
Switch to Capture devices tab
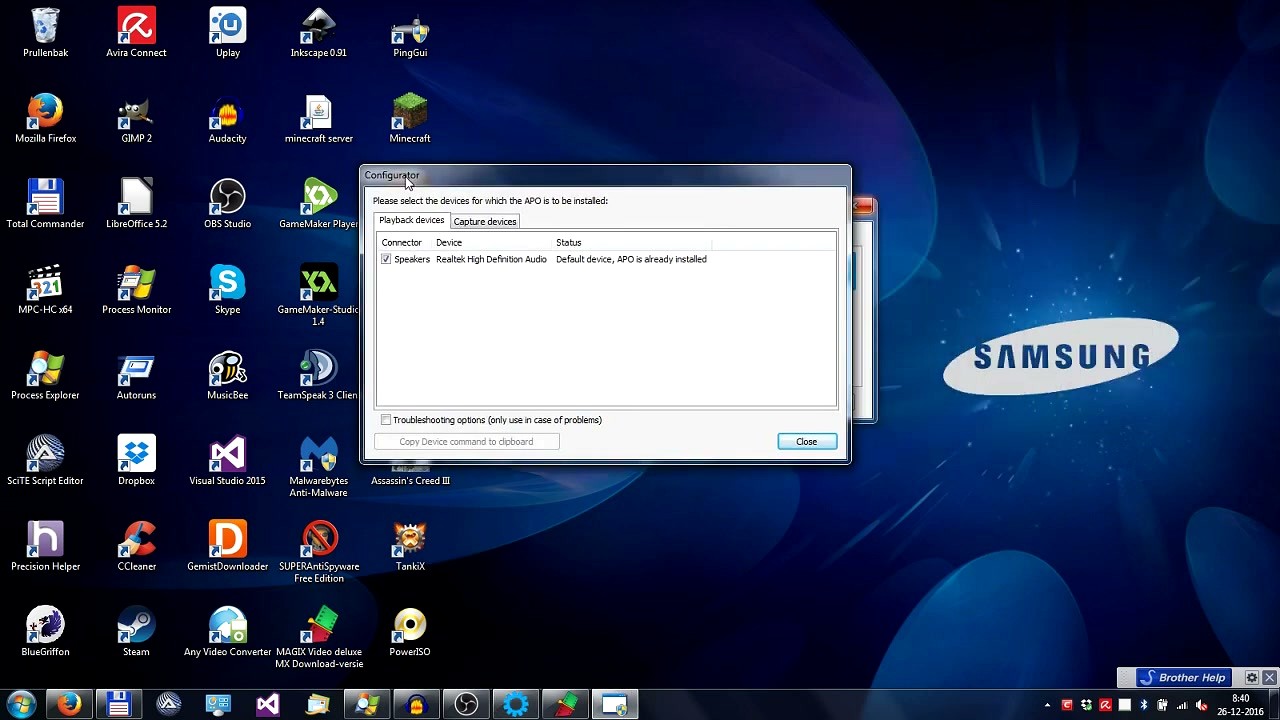point(485,222)
